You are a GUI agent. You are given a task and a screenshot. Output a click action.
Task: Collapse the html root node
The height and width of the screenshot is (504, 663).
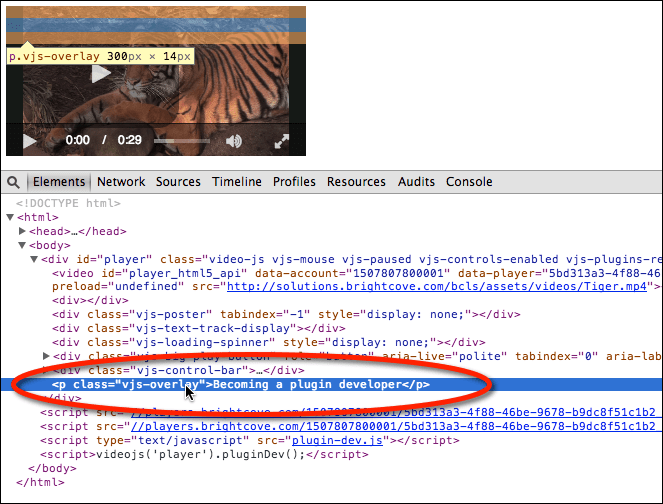[10, 217]
